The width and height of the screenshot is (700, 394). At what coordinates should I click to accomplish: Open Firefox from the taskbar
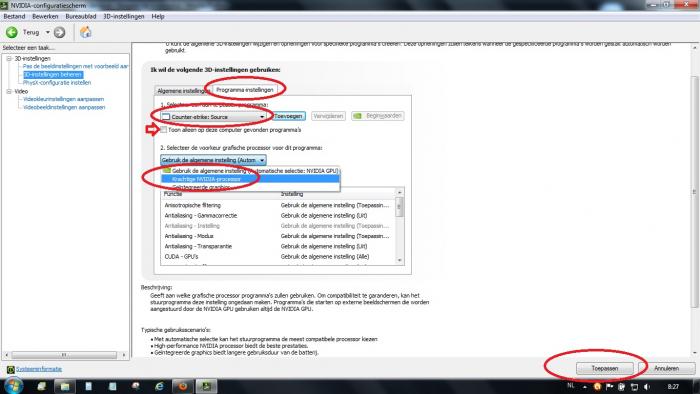[x=183, y=386]
